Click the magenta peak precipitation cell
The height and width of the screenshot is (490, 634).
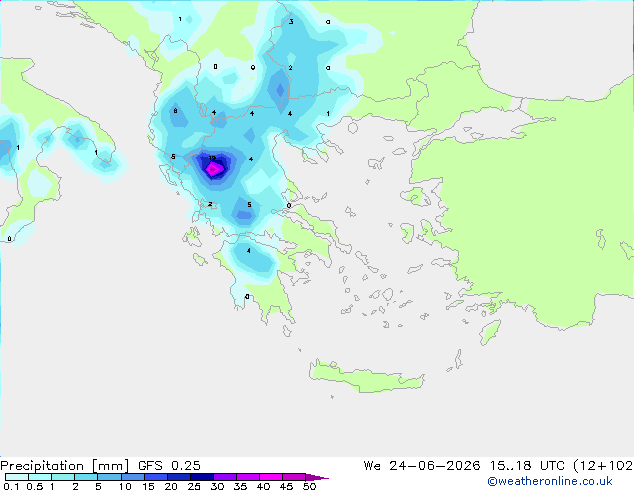213,169
